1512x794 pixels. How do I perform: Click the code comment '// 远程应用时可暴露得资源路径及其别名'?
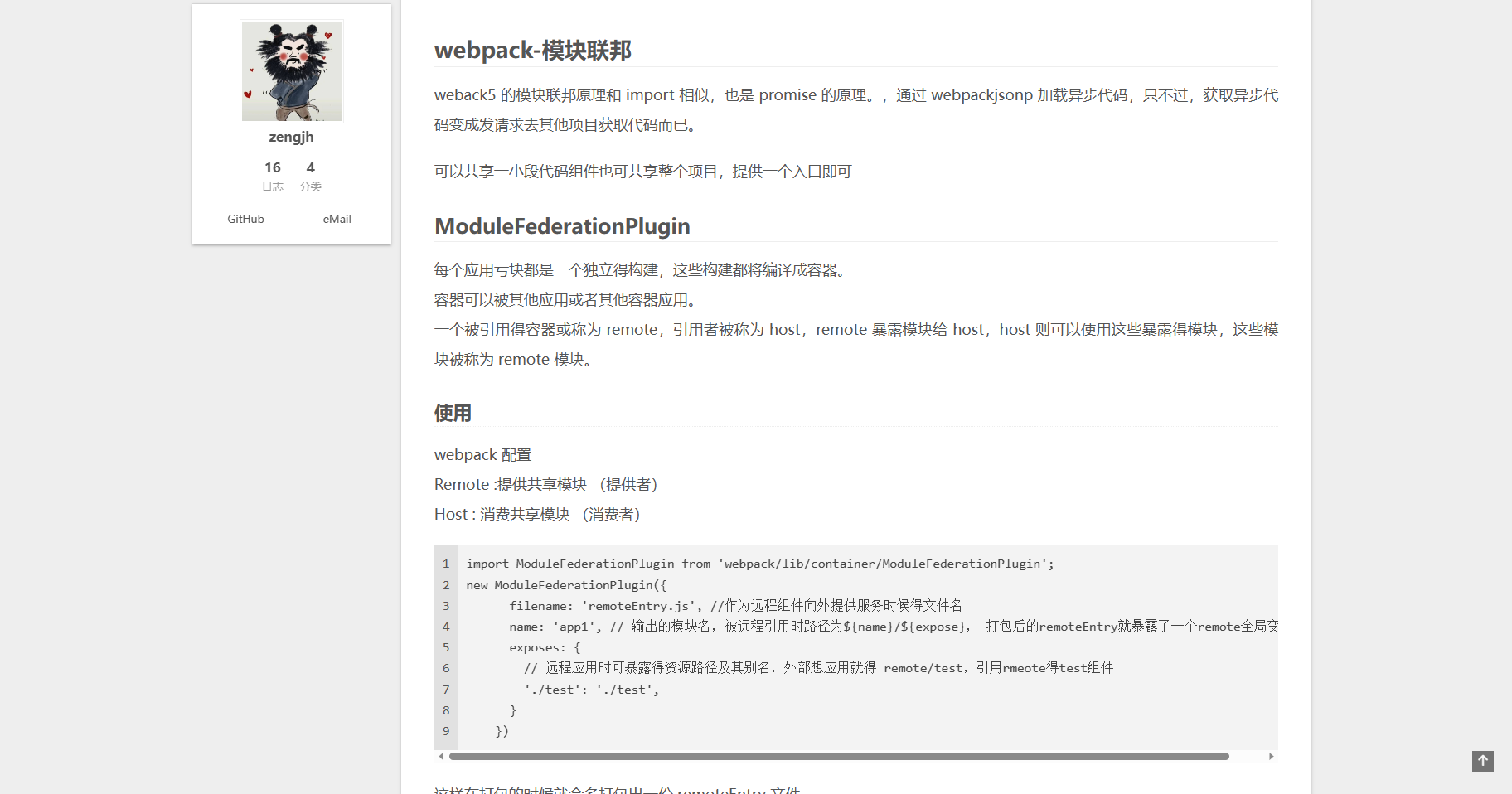pos(818,668)
